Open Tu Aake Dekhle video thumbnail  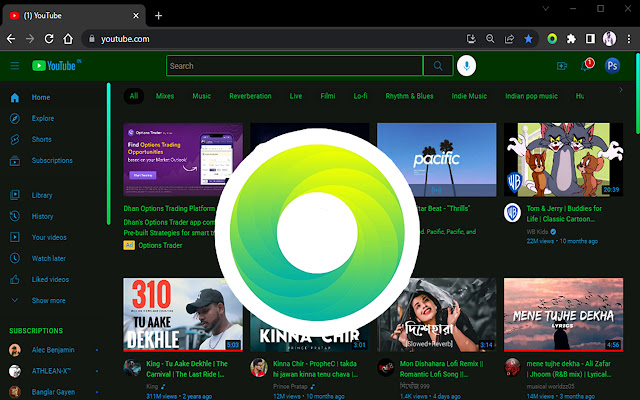coord(183,315)
